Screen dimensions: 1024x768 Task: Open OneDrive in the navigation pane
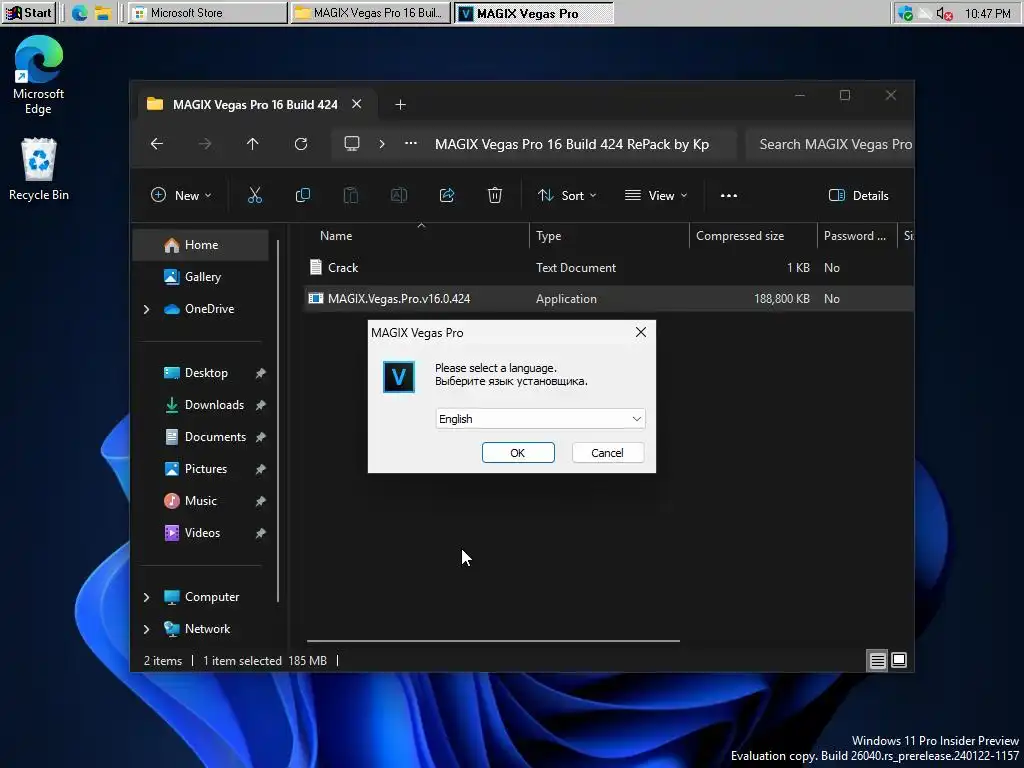pyautogui.click(x=209, y=309)
